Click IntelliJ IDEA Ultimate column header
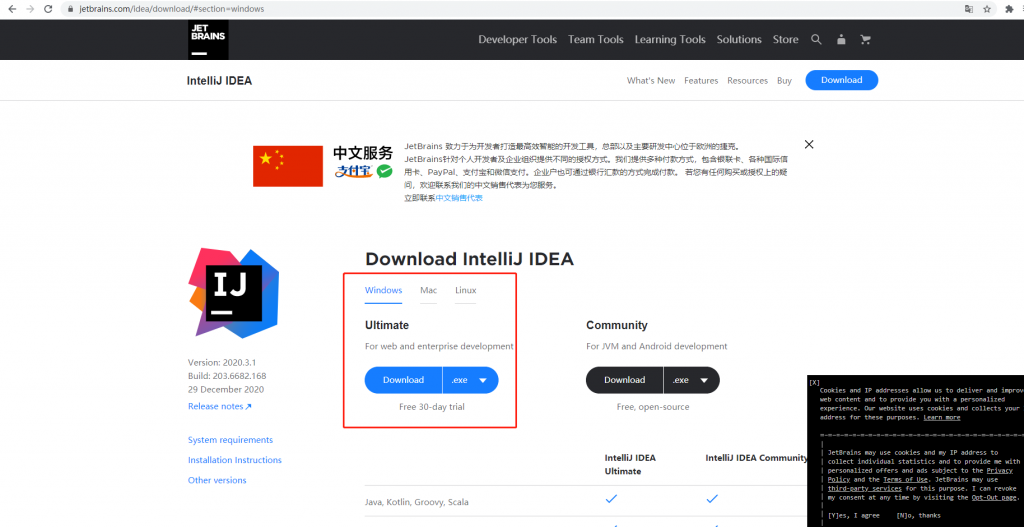Screen dimensions: 1024x527 pyautogui.click(x=630, y=464)
